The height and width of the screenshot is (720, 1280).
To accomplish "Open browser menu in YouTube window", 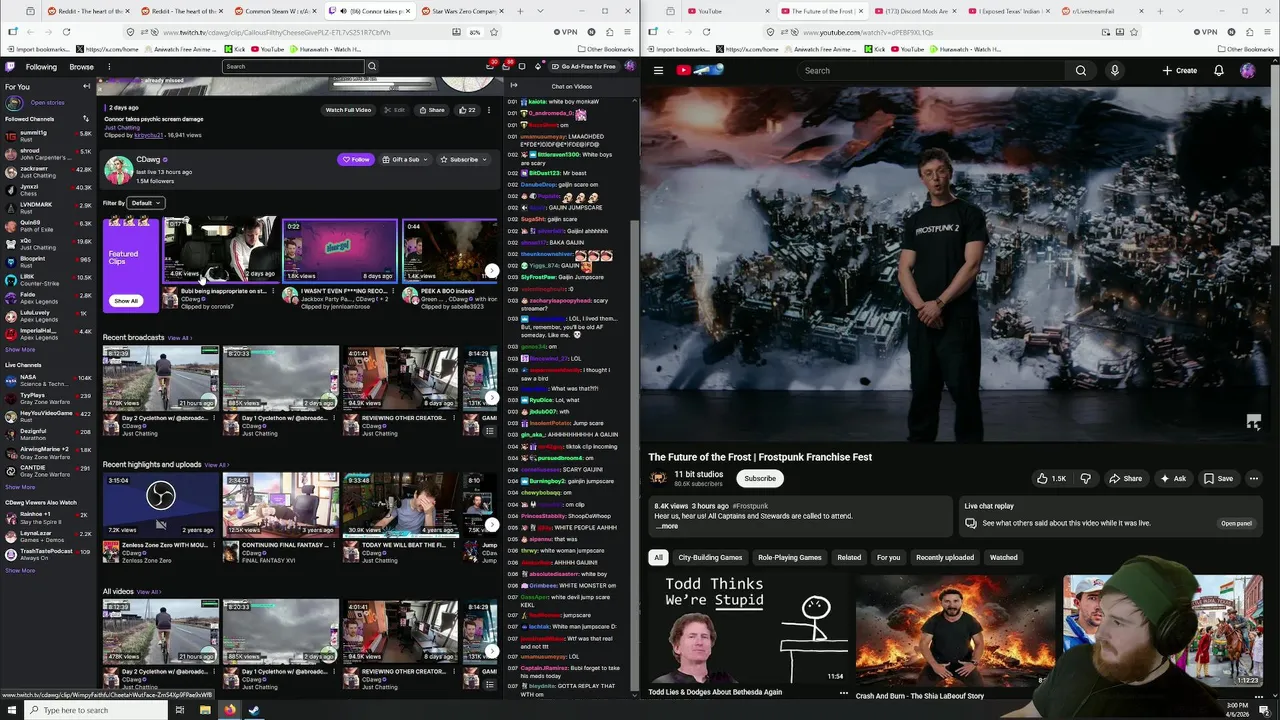I will (x=1267, y=32).
